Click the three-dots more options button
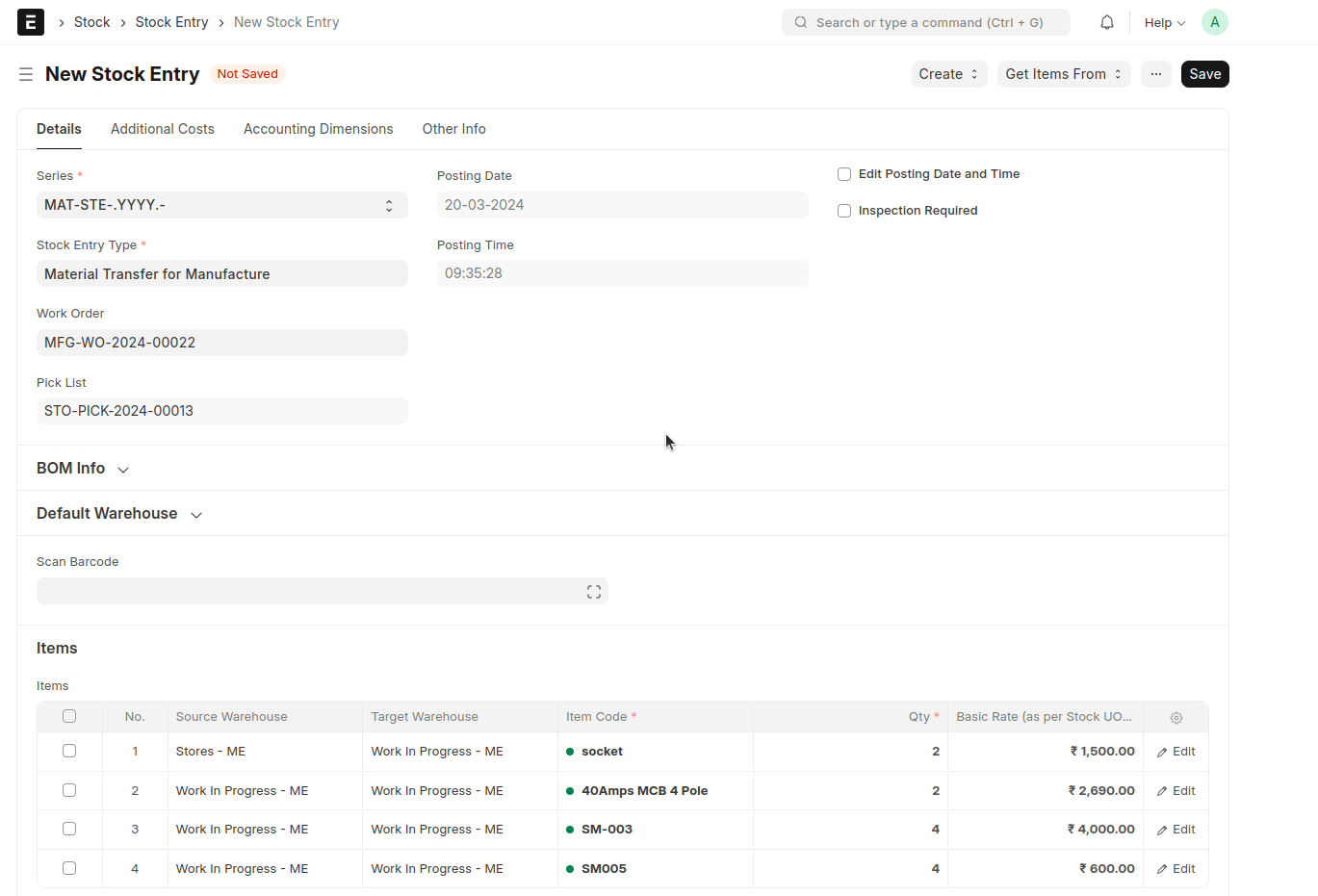The image size is (1318, 896). (x=1155, y=74)
